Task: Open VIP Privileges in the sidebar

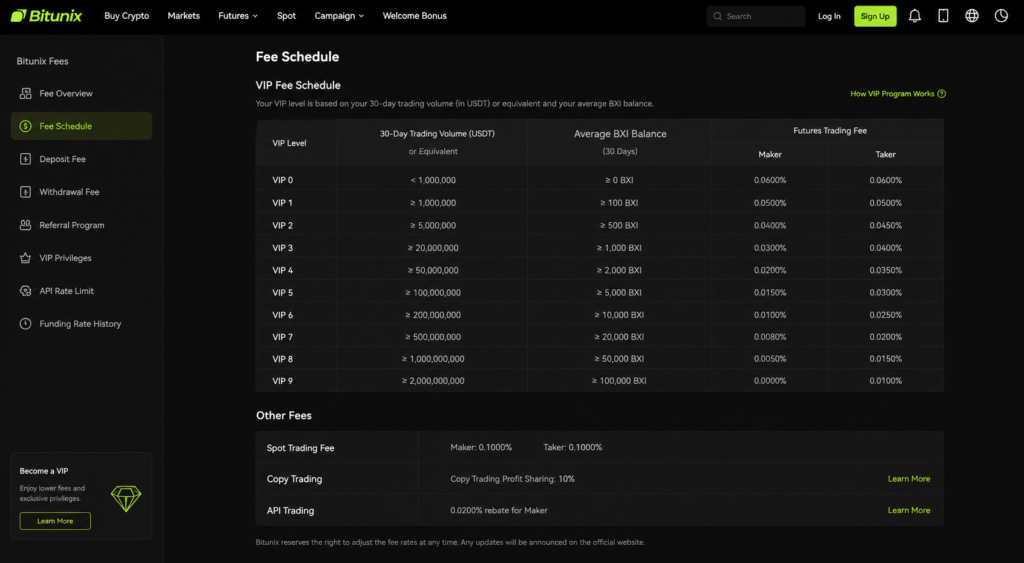Action: pyautogui.click(x=82, y=258)
